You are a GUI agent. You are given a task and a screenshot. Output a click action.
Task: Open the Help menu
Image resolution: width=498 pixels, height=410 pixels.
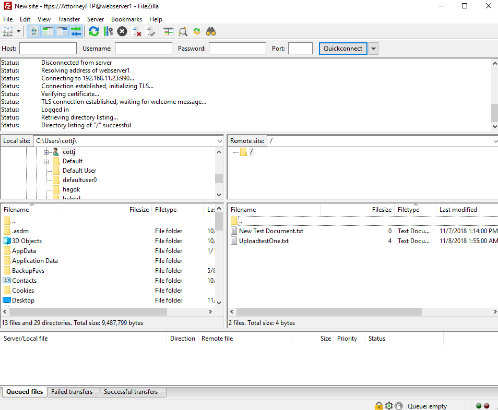[x=155, y=19]
